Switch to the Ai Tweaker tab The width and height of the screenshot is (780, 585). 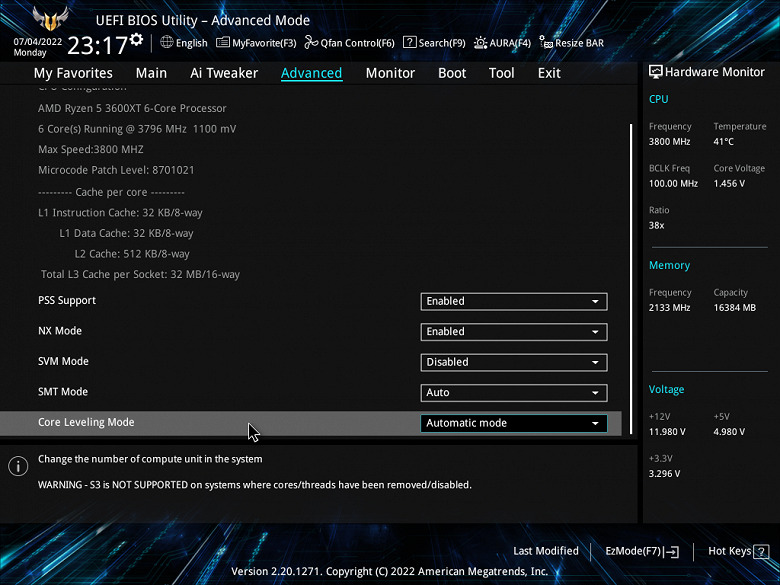click(x=224, y=73)
